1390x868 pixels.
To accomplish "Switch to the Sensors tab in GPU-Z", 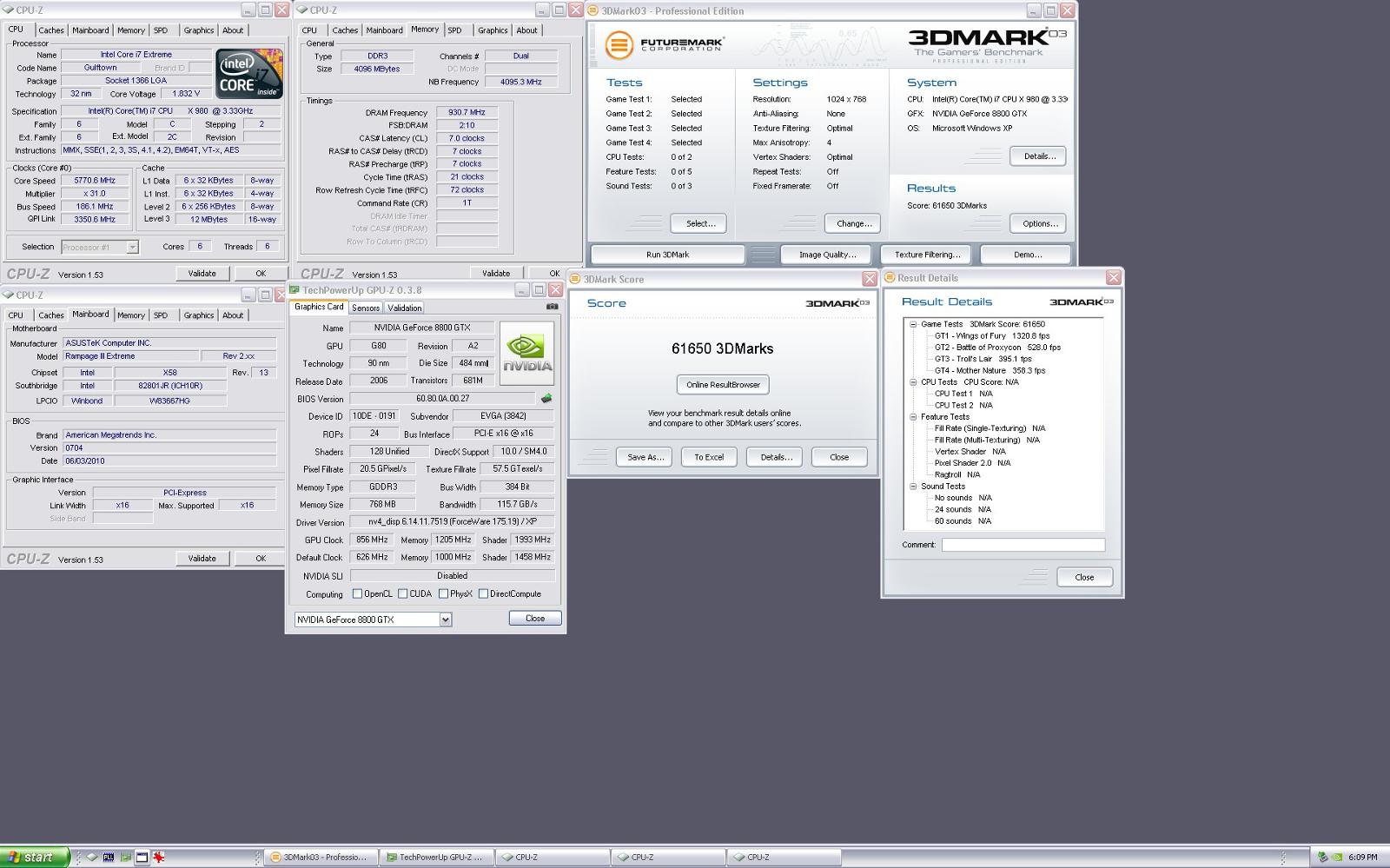I will click(366, 308).
